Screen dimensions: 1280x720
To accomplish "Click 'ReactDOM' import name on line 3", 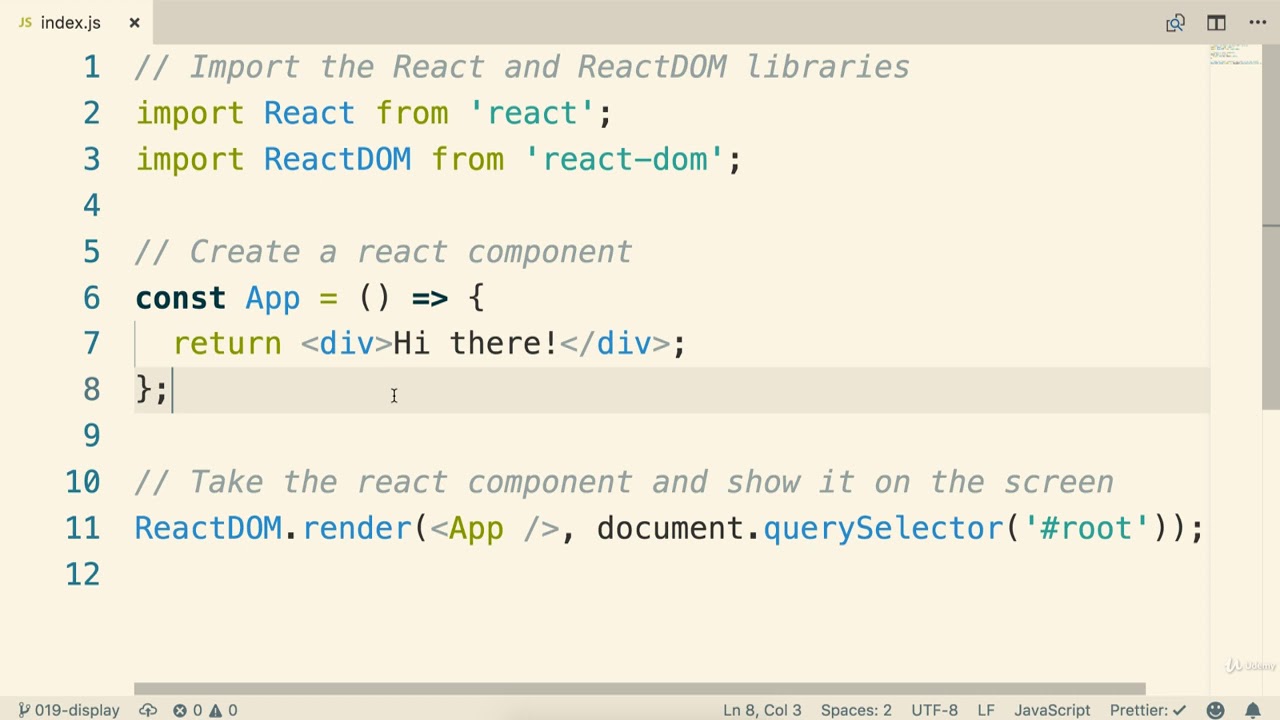I will [x=337, y=159].
